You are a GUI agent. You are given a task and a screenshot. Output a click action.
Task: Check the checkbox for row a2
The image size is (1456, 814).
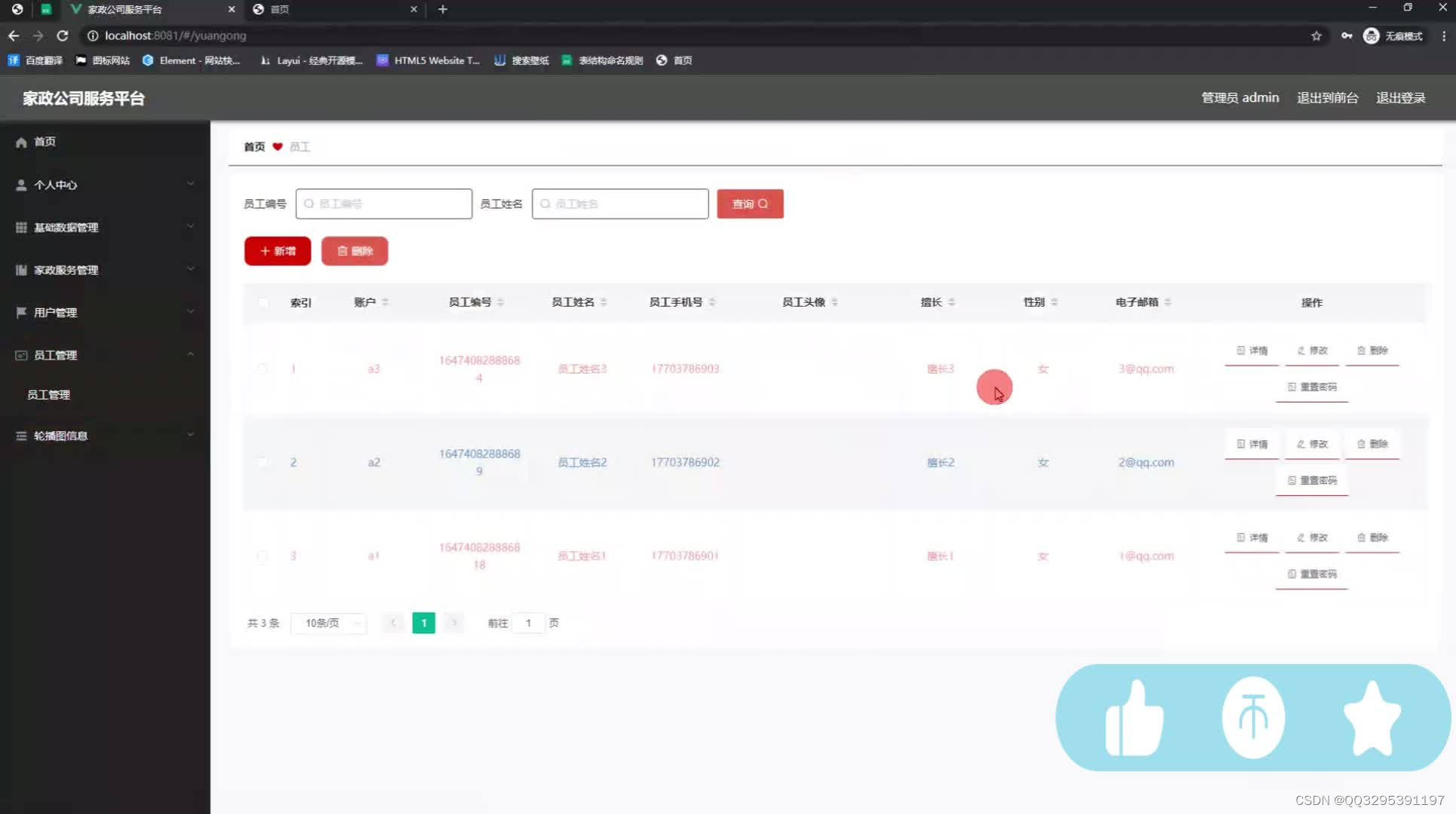click(x=262, y=462)
